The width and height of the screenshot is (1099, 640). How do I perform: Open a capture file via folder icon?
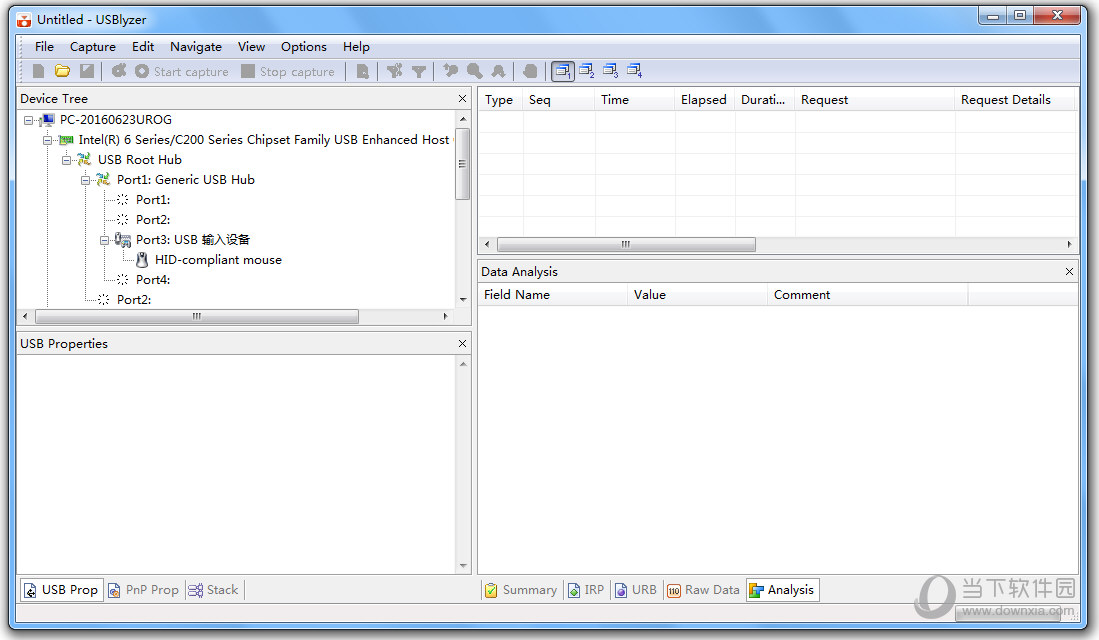pos(62,71)
